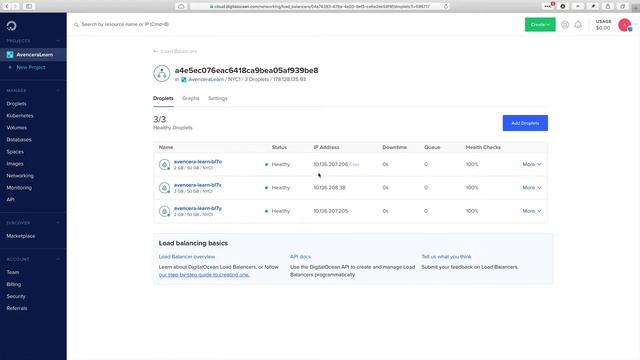Click extension icon with red badge
Screen dimensions: 640x360
(548, 6)
